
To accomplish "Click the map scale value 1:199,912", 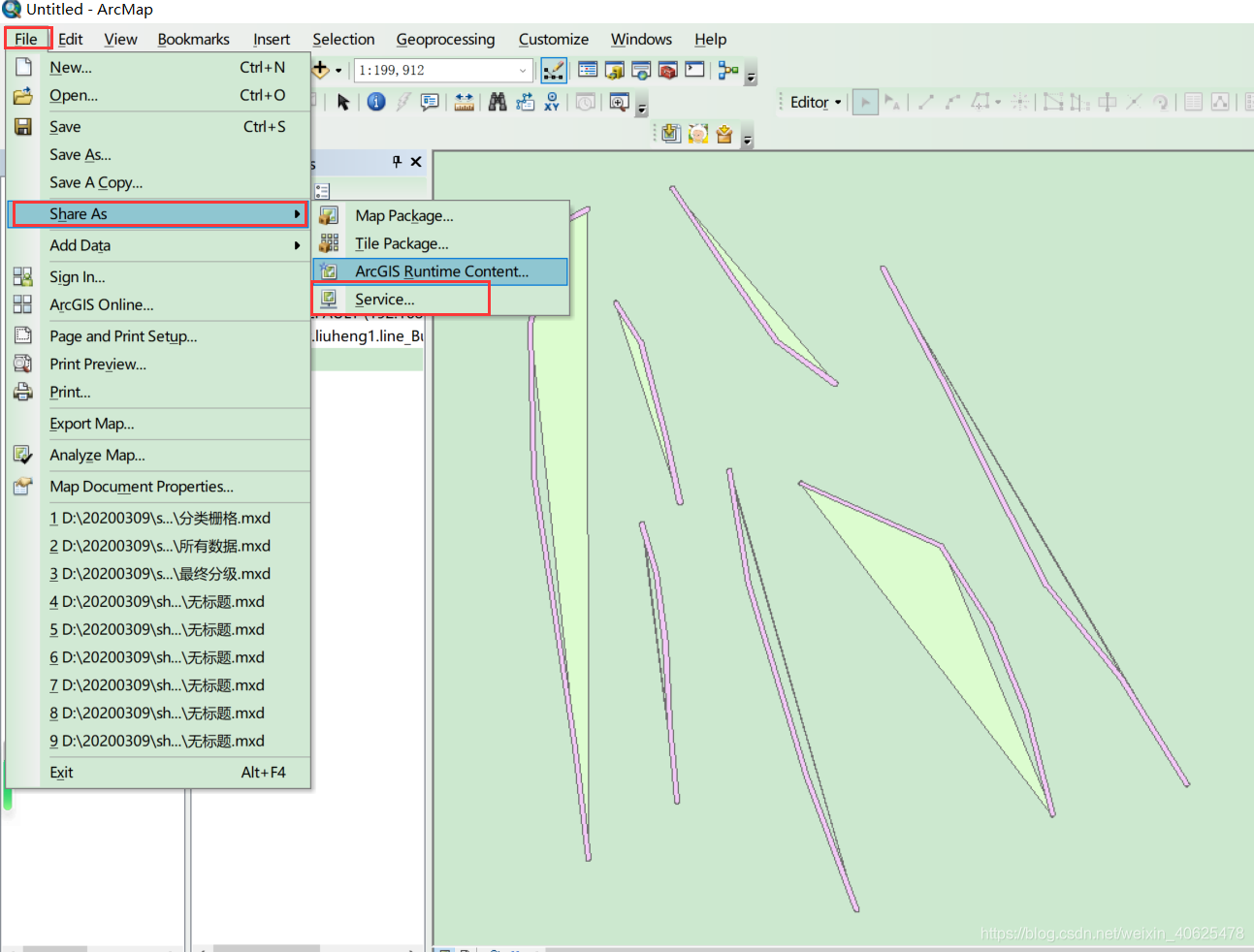I will tap(392, 71).
